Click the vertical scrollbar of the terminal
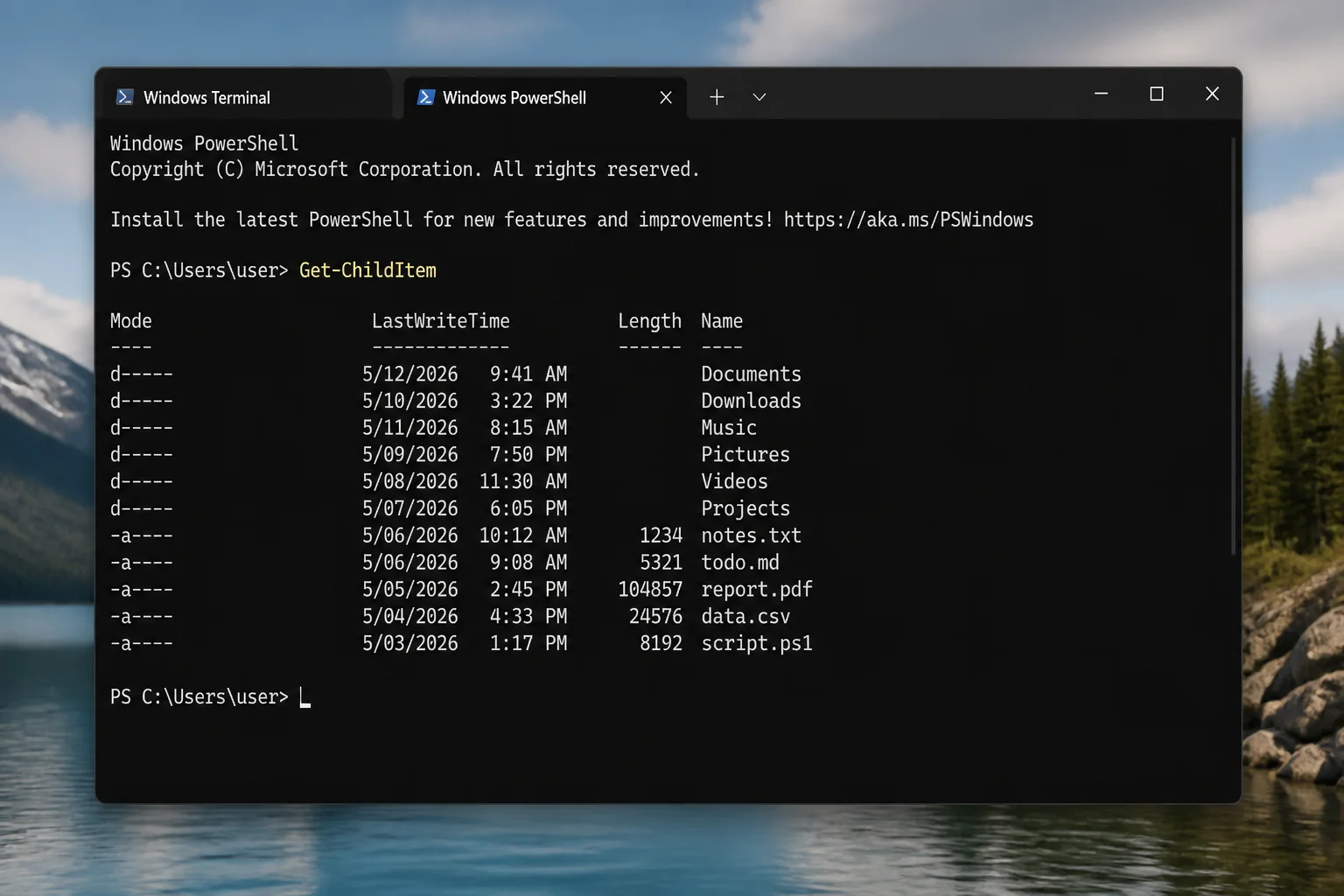1344x896 pixels. [x=1233, y=346]
